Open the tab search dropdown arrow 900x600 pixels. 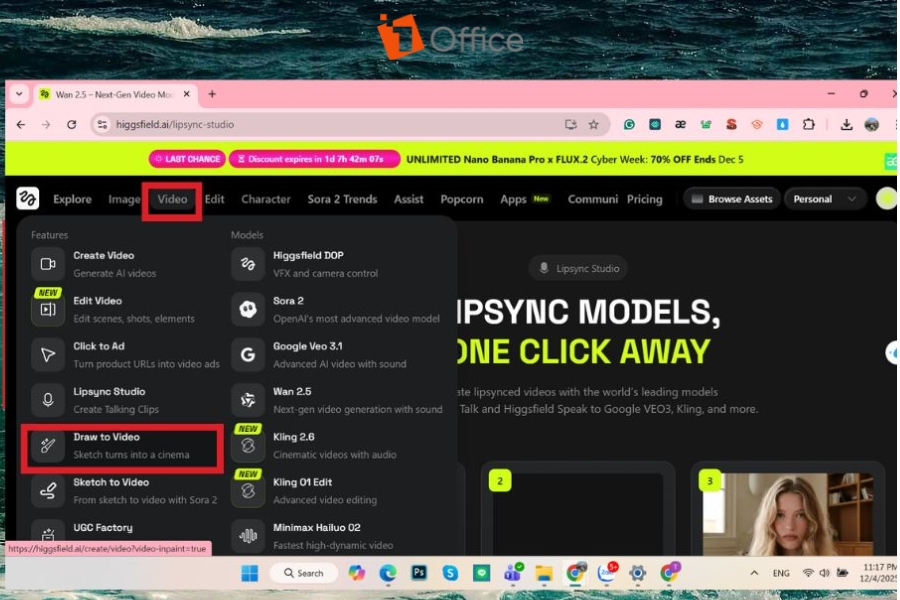coord(19,94)
